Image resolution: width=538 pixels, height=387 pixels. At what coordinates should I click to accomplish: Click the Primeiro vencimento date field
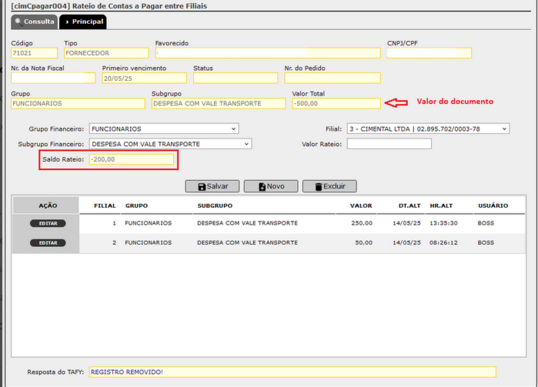(x=144, y=78)
